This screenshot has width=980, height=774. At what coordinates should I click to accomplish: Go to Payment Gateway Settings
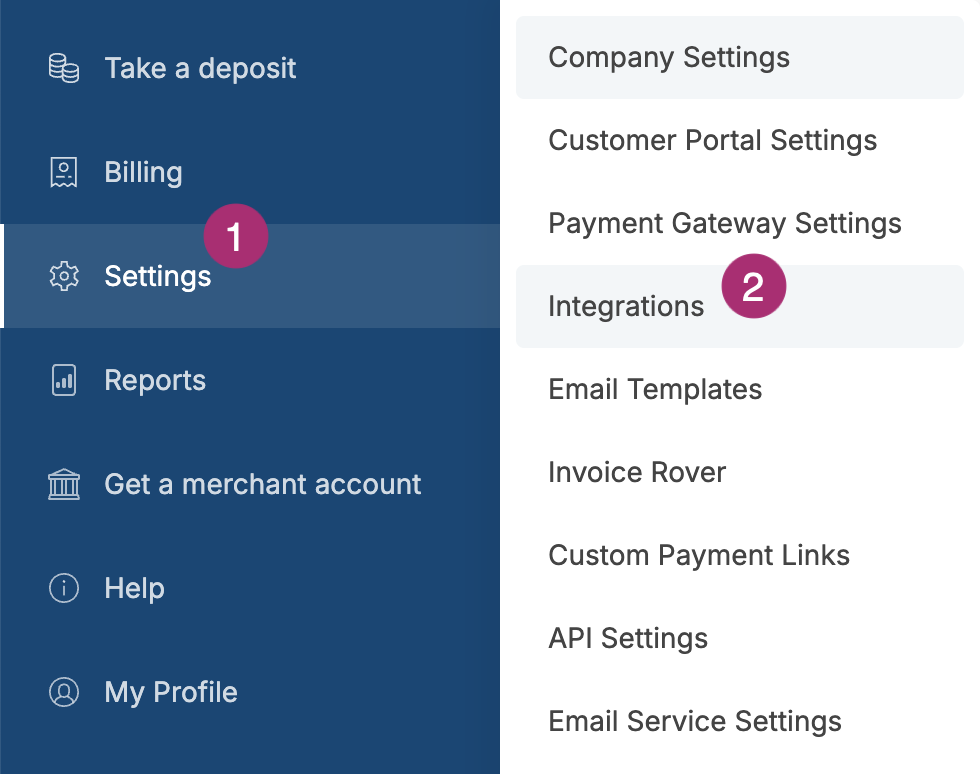(724, 223)
